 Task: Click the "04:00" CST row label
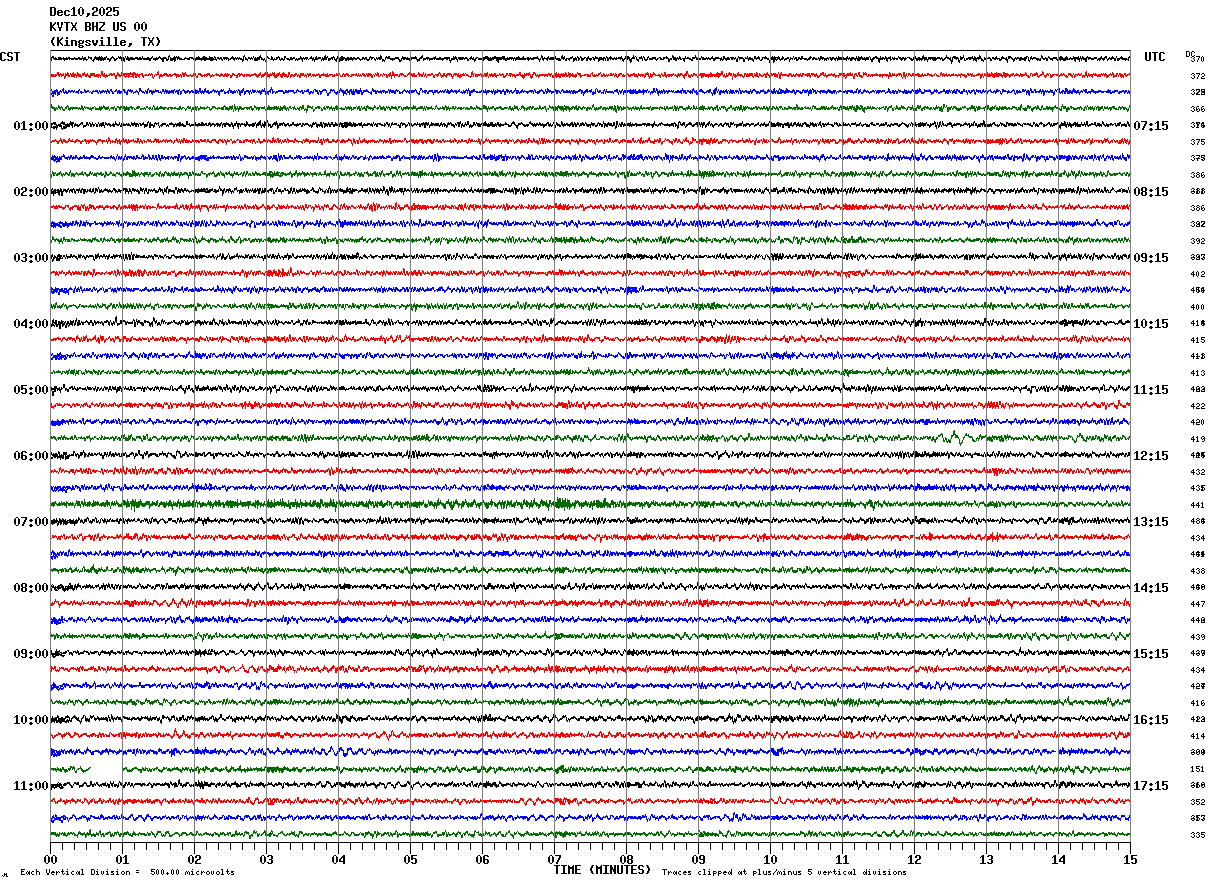pyautogui.click(x=31, y=324)
